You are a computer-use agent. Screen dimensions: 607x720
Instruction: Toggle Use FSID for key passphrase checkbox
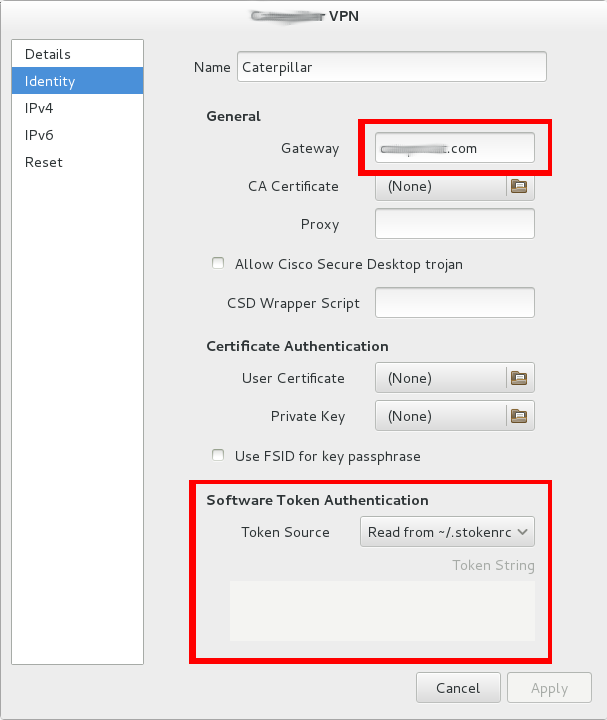[x=218, y=455]
